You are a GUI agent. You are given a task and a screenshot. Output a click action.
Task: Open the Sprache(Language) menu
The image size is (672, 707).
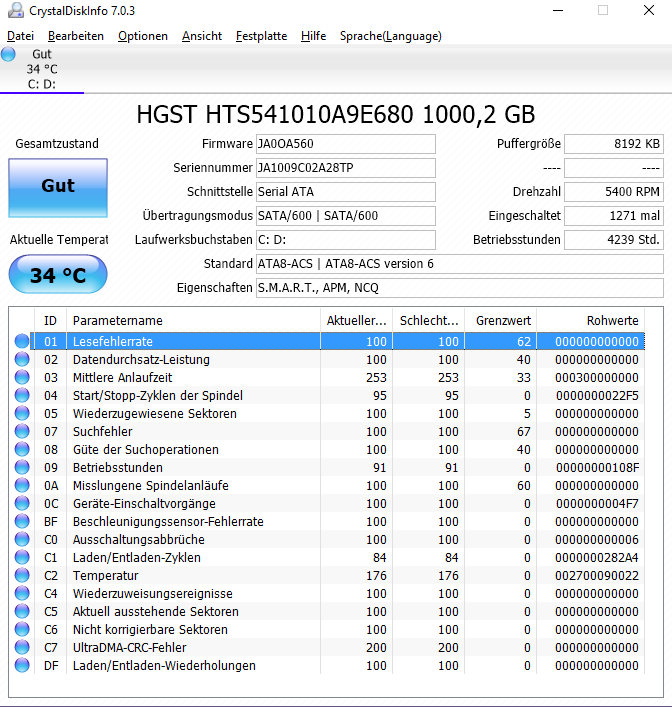point(391,36)
